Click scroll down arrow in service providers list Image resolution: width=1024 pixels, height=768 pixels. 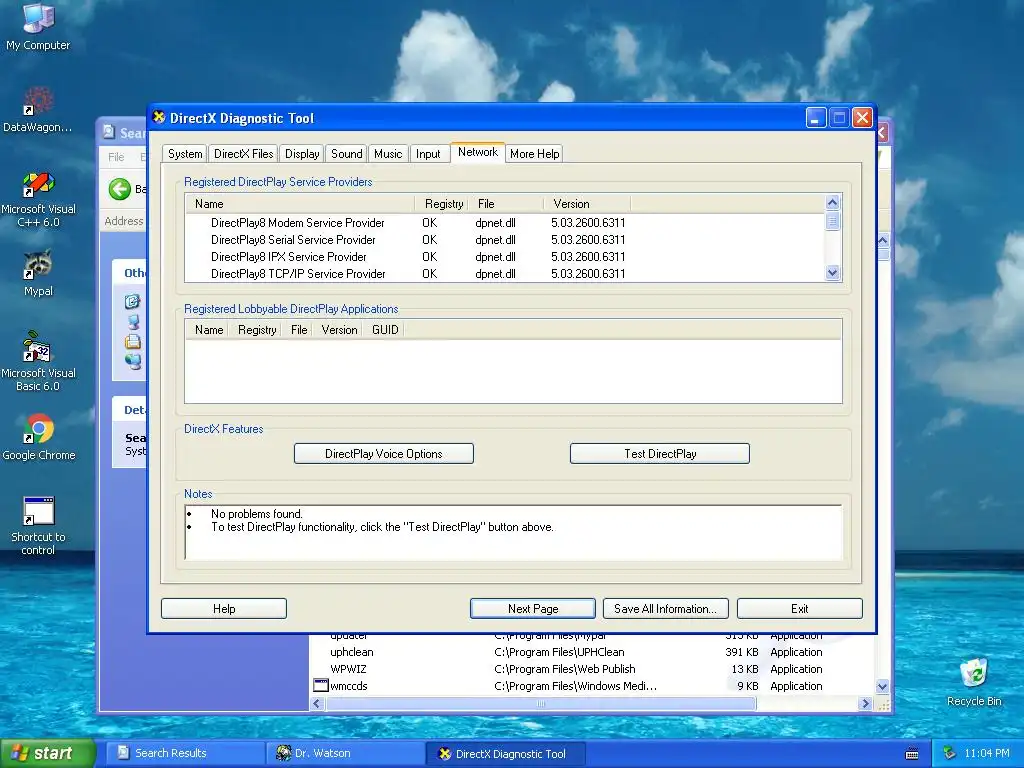832,273
